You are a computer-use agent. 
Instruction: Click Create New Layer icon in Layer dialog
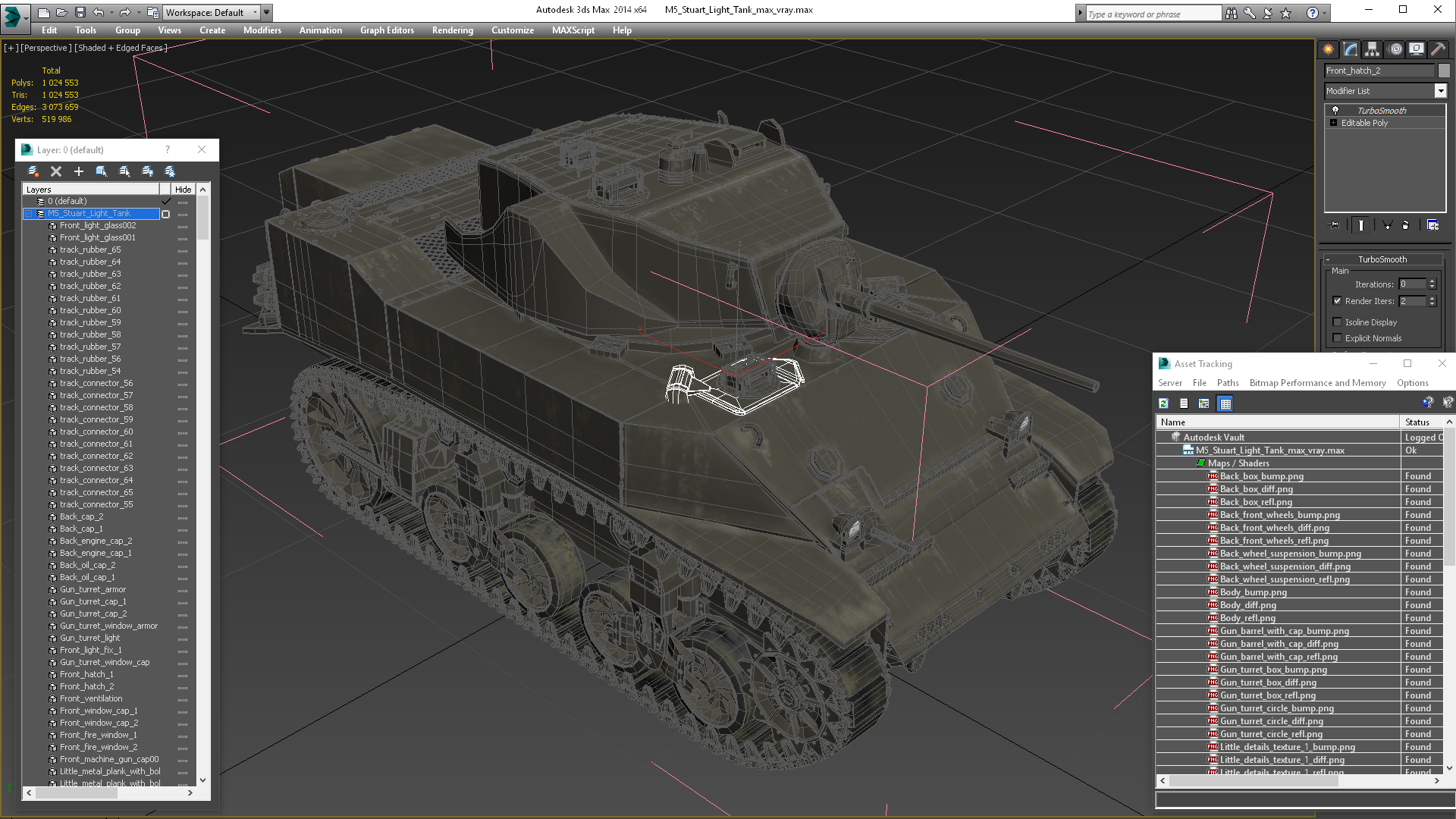(x=33, y=171)
